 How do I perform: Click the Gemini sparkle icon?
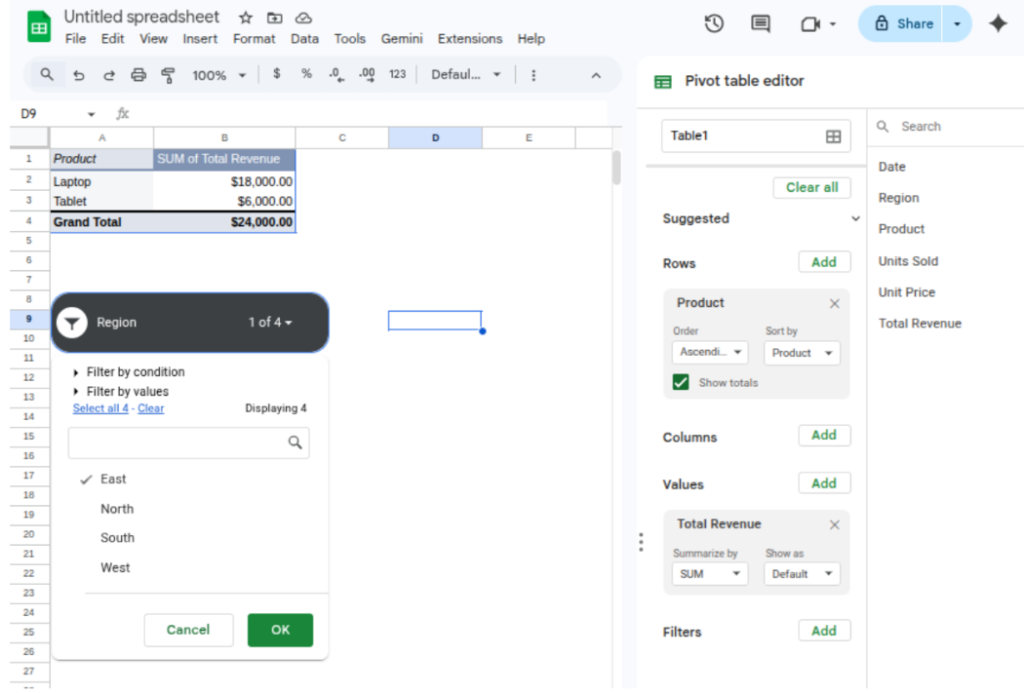(997, 24)
